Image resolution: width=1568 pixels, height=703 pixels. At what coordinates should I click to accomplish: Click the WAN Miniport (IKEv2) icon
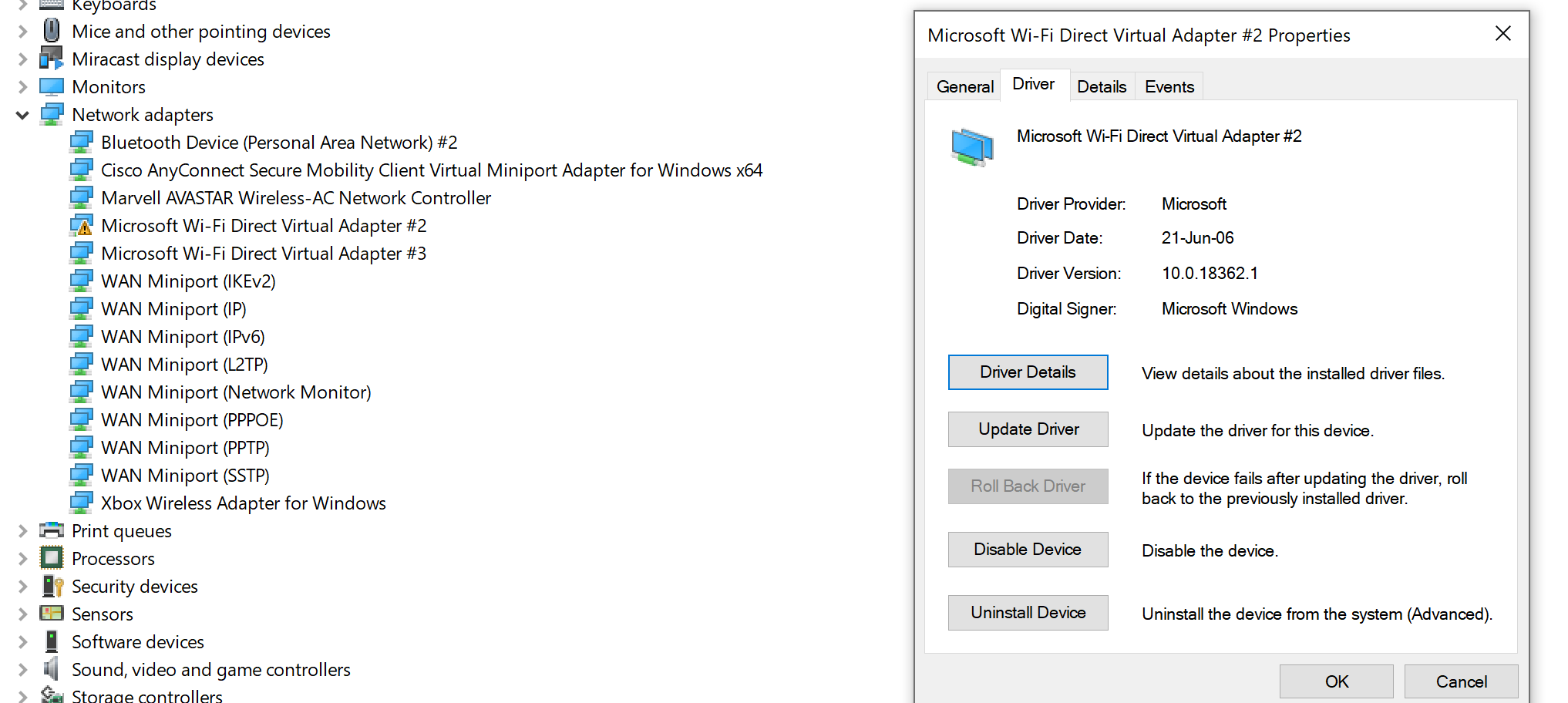pos(81,281)
